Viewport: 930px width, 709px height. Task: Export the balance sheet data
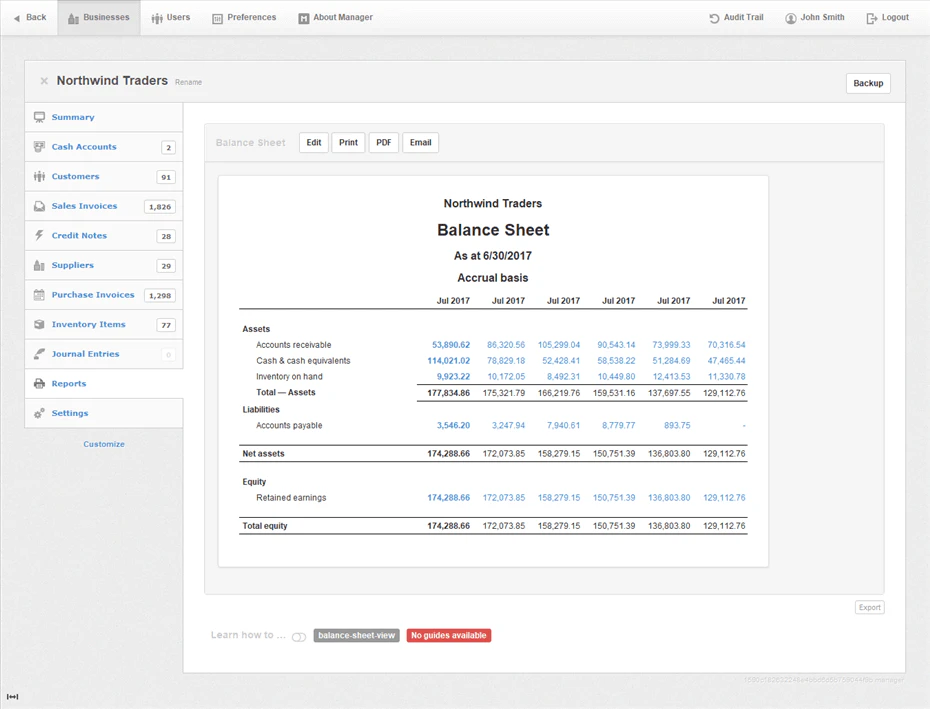click(869, 607)
